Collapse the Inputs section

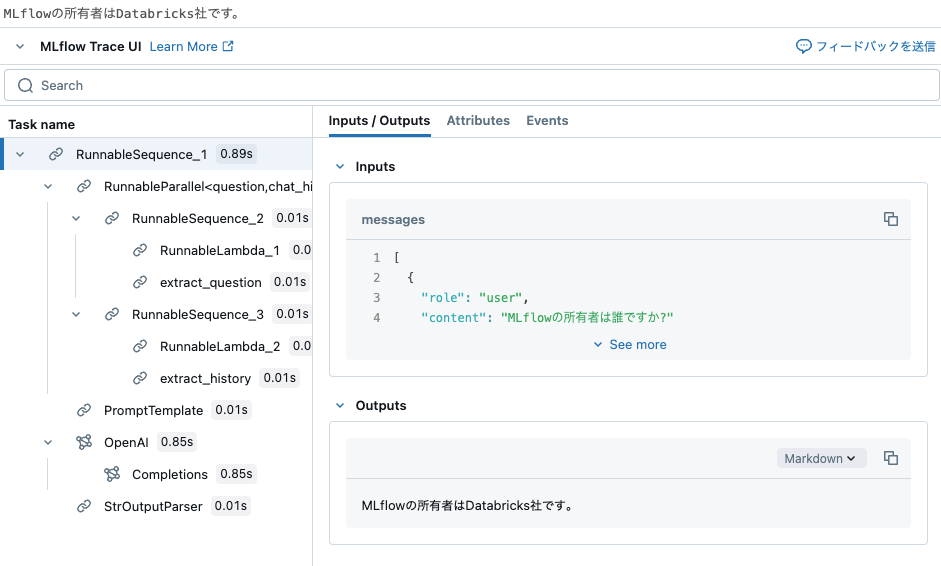[340, 166]
